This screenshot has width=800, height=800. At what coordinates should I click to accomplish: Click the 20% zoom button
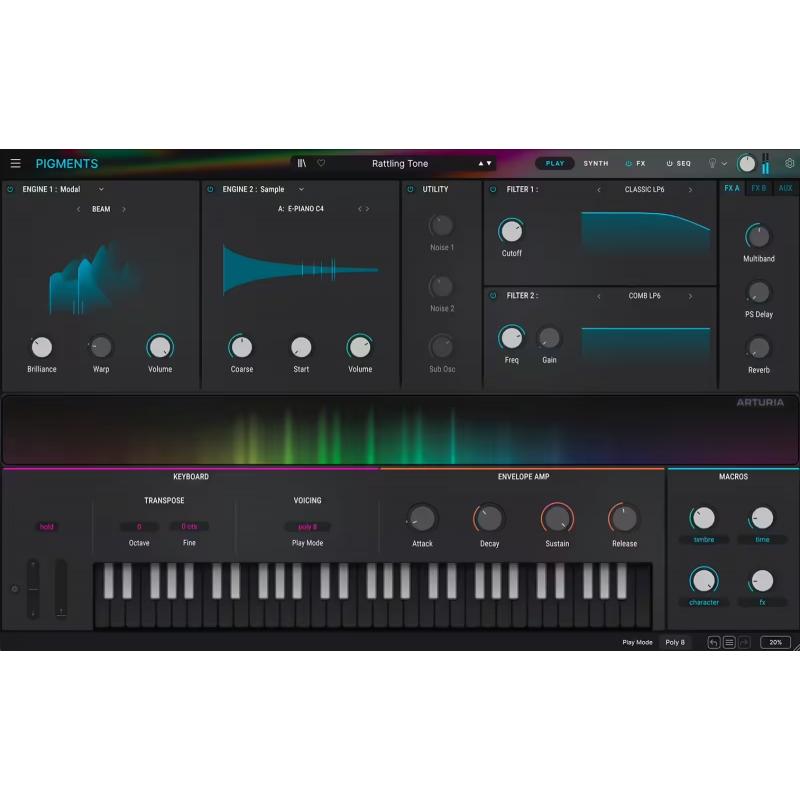pos(775,642)
